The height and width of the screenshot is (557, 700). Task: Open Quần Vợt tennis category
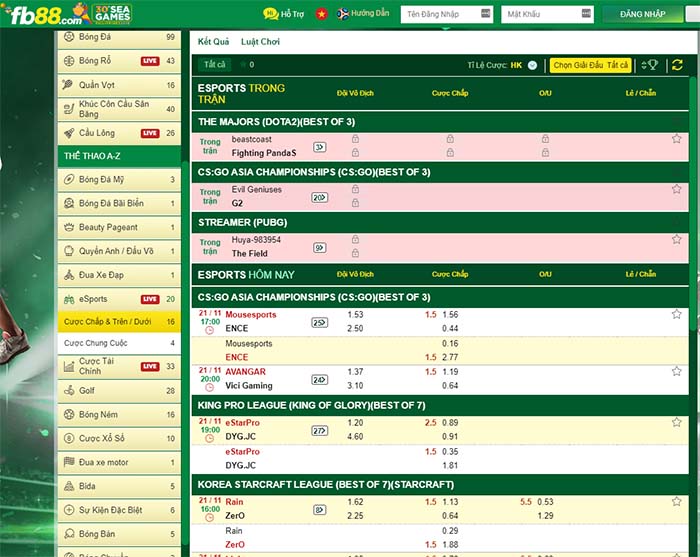pos(119,85)
